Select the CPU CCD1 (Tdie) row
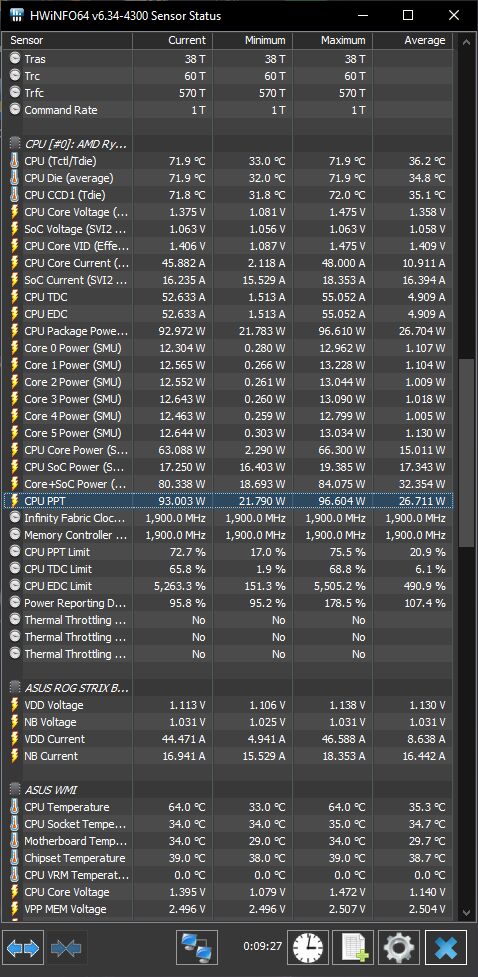The image size is (478, 977). pyautogui.click(x=228, y=195)
